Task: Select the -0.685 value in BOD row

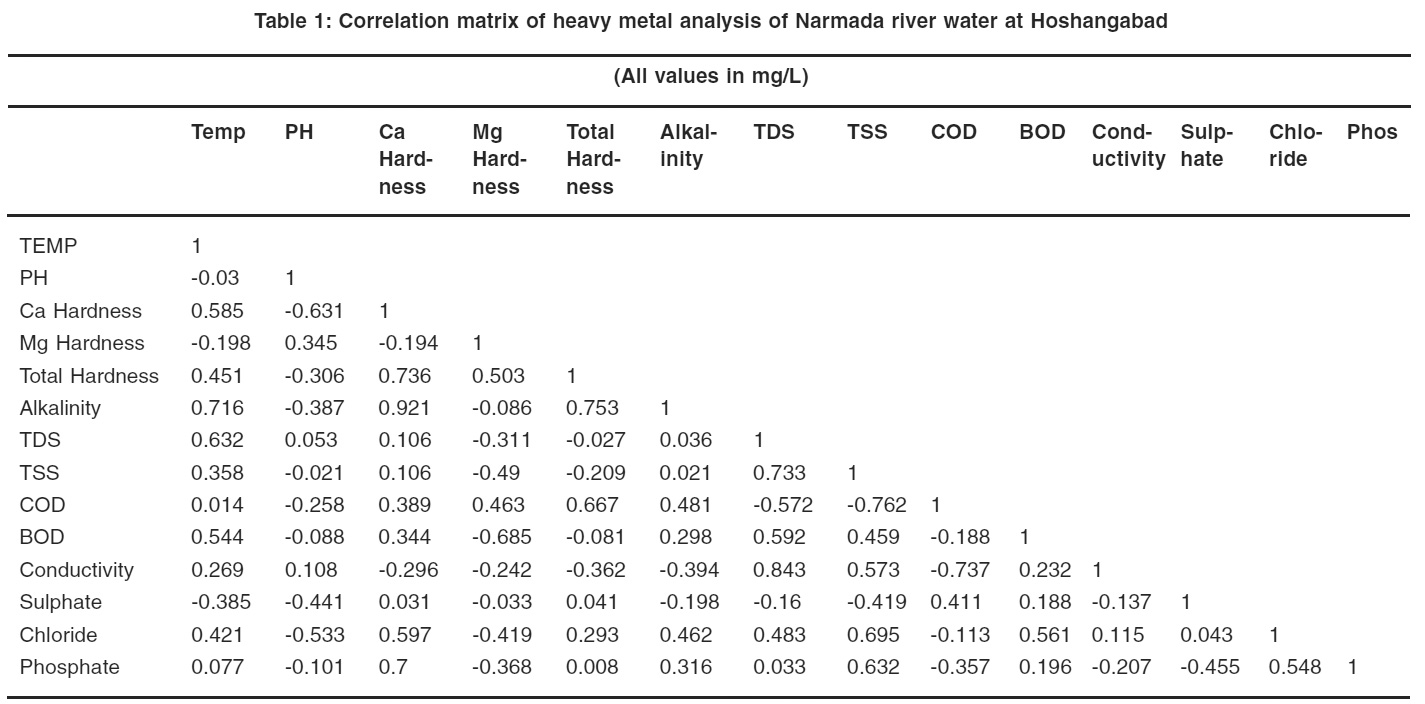Action: click(501, 538)
